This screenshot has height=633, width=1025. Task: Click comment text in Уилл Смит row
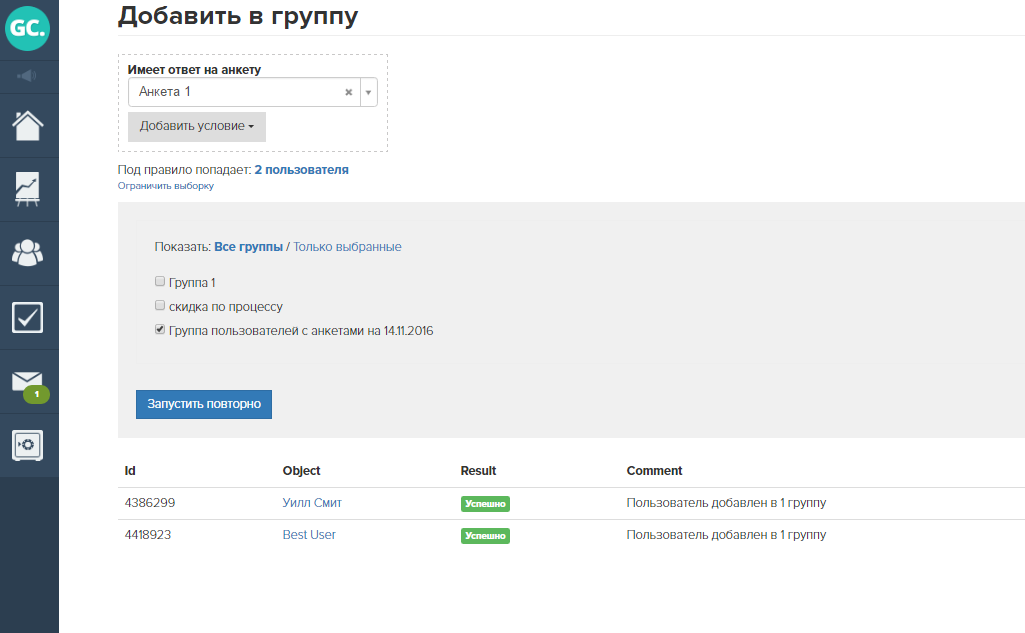click(726, 503)
